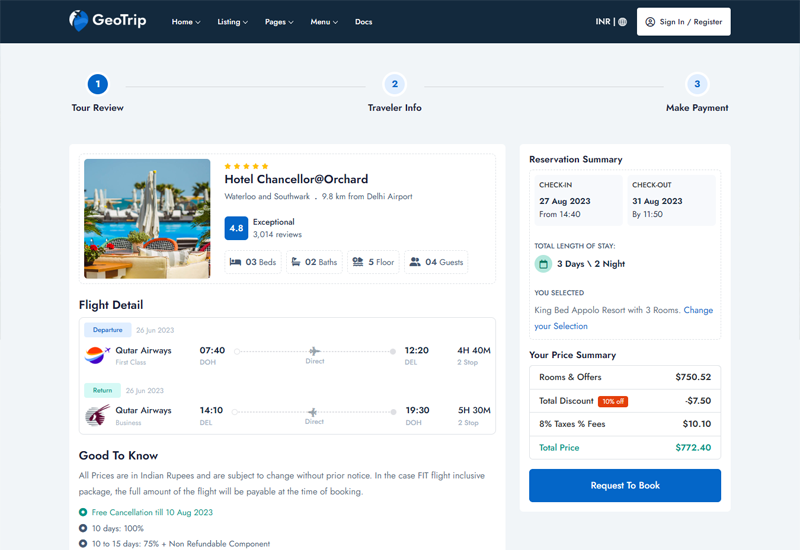800x550 pixels.
Task: Go to step 2 Traveler Info
Action: pyautogui.click(x=395, y=85)
